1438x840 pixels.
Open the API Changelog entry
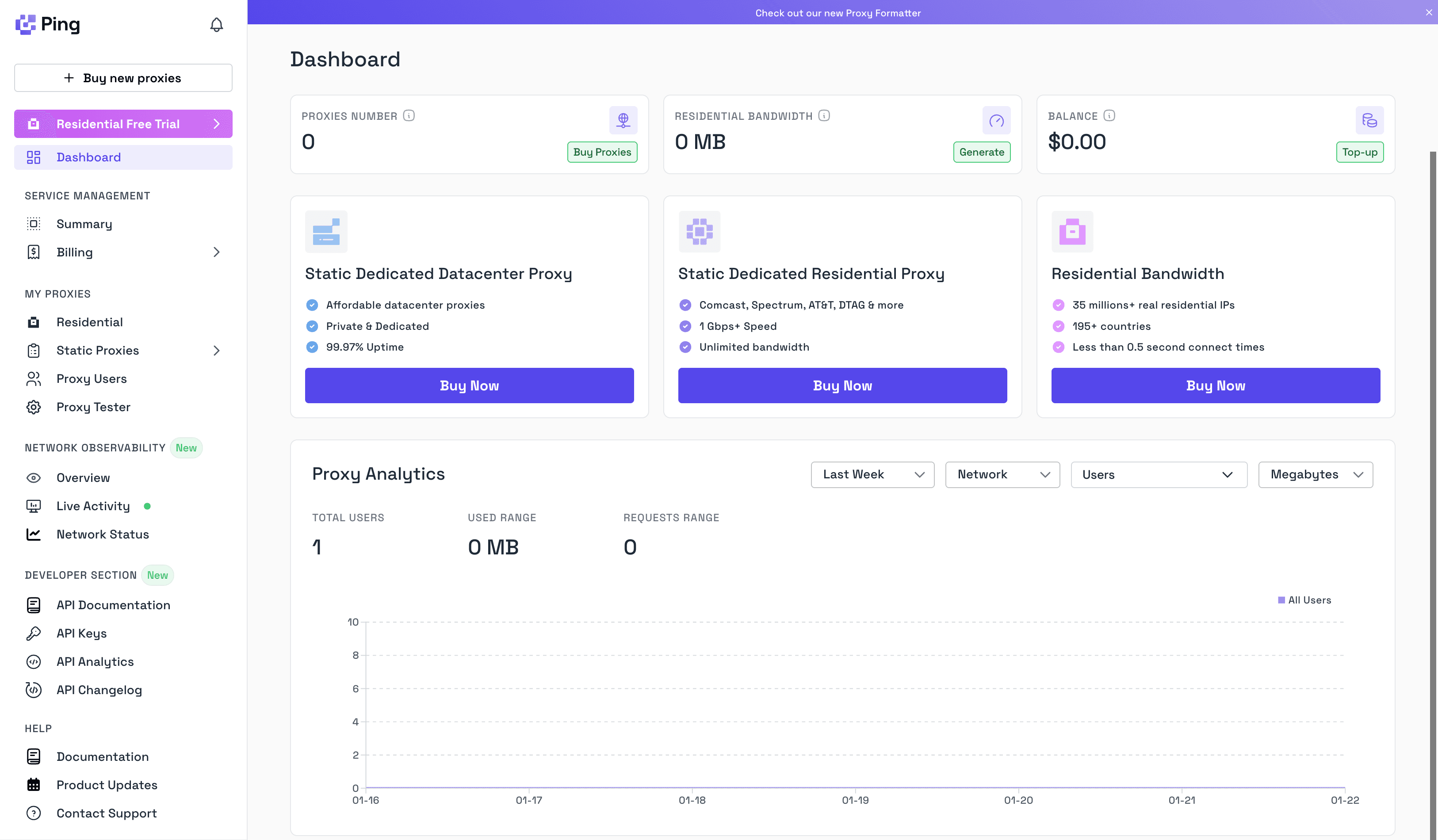99,690
